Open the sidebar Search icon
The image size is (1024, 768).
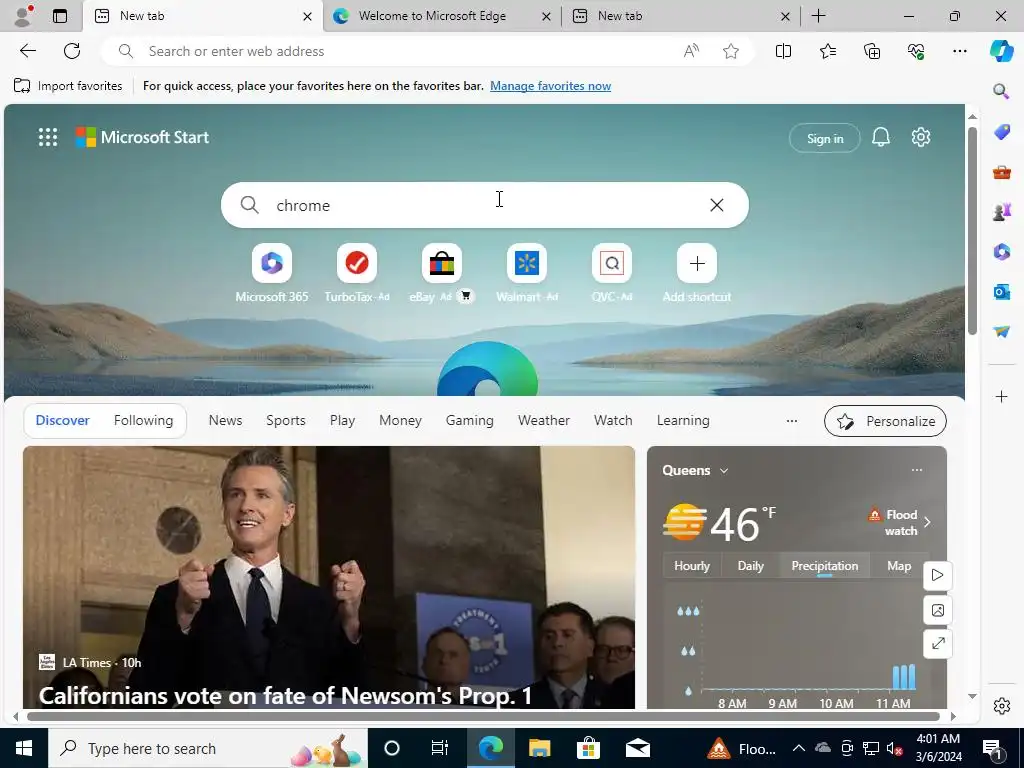(x=1001, y=91)
